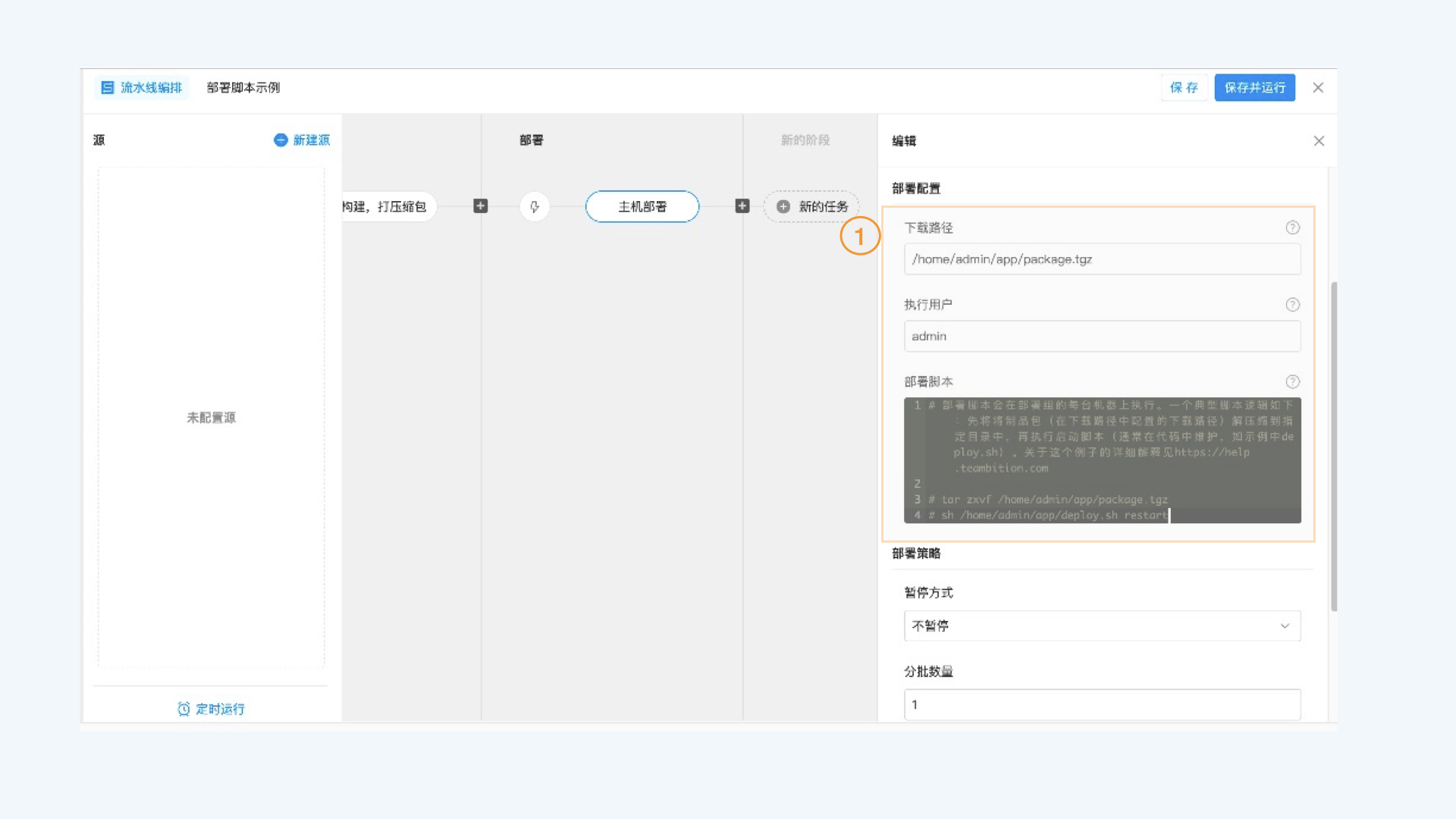Screen dimensions: 1456x819
Task: Click the plus icon before the lightning trigger
Action: 480,206
